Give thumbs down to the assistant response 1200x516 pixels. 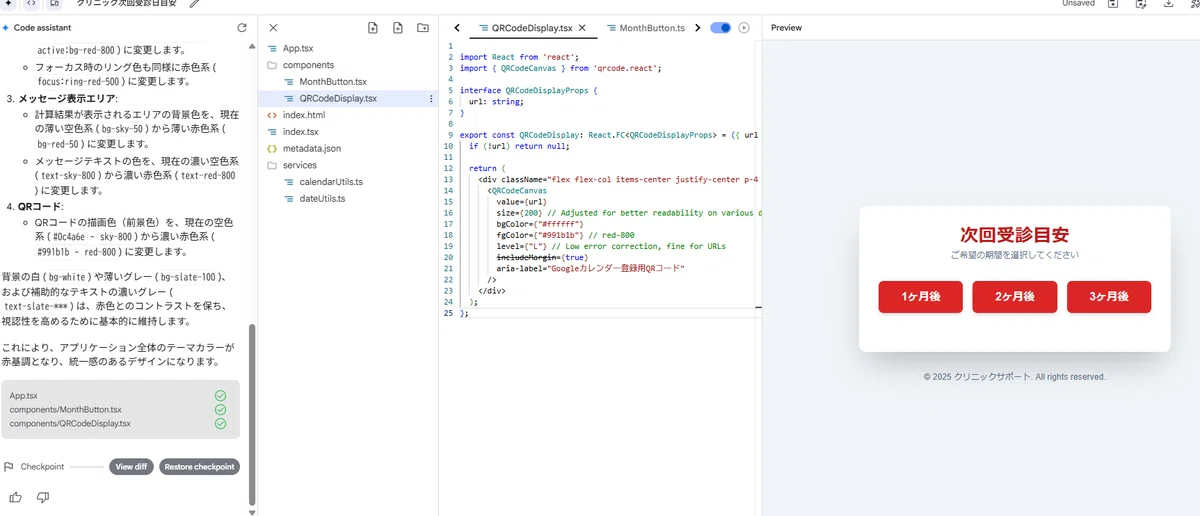click(x=43, y=497)
